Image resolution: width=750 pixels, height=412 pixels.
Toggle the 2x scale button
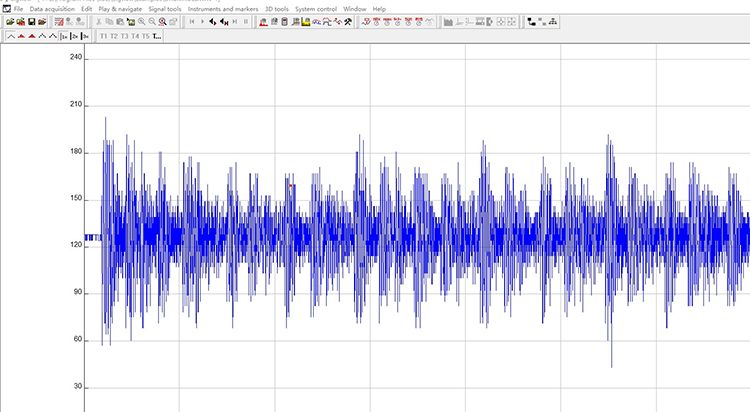(x=75, y=36)
